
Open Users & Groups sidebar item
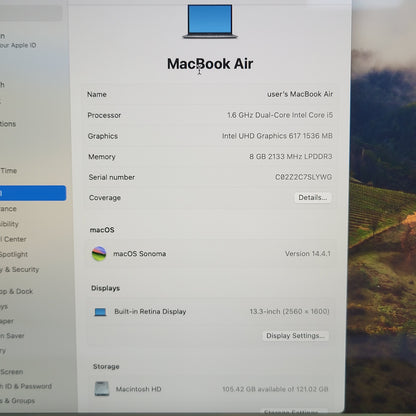coord(17,401)
